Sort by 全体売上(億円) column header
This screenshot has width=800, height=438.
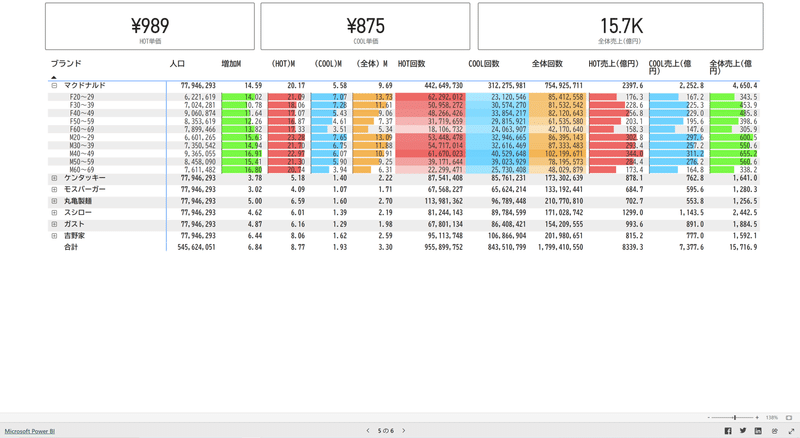coord(731,67)
